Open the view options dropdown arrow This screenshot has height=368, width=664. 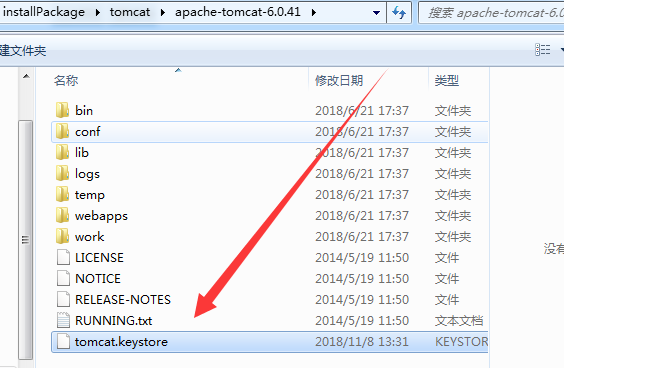561,50
